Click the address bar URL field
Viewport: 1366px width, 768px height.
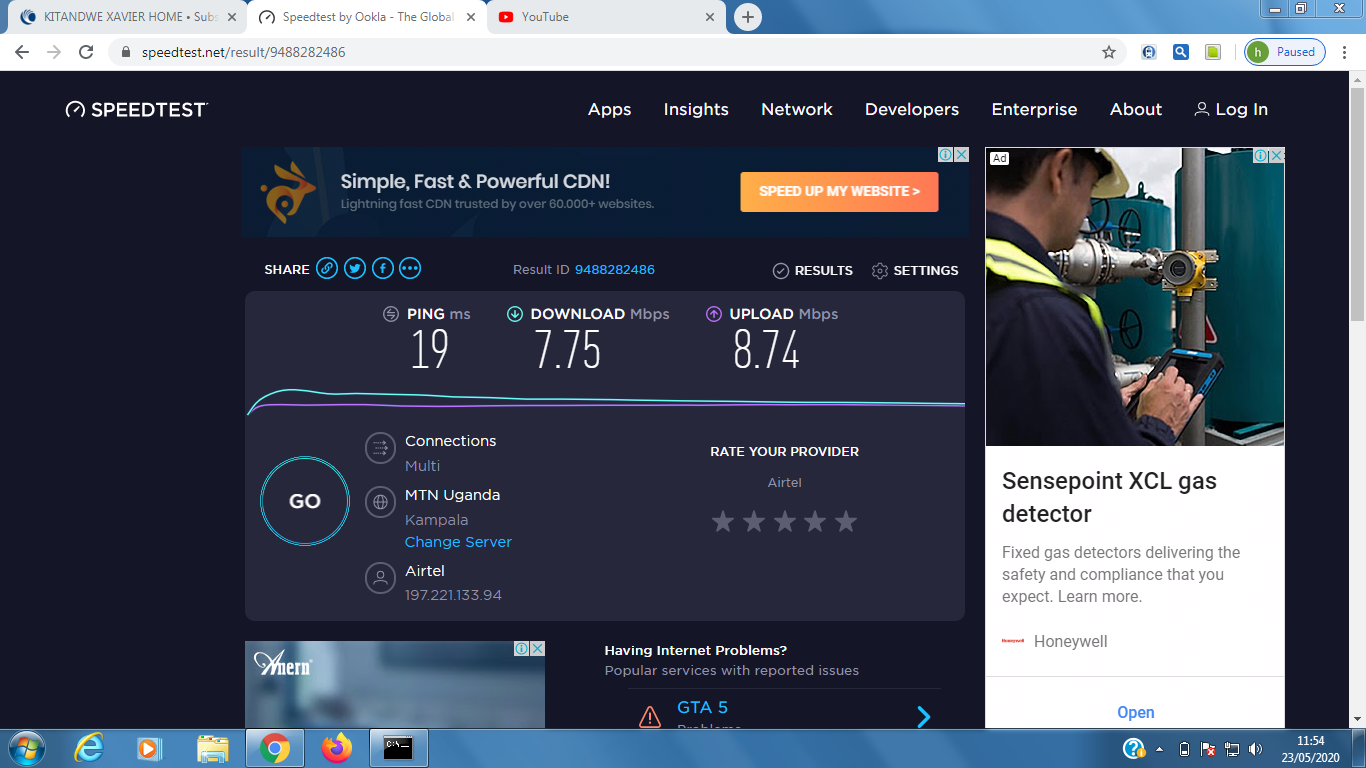coord(600,52)
